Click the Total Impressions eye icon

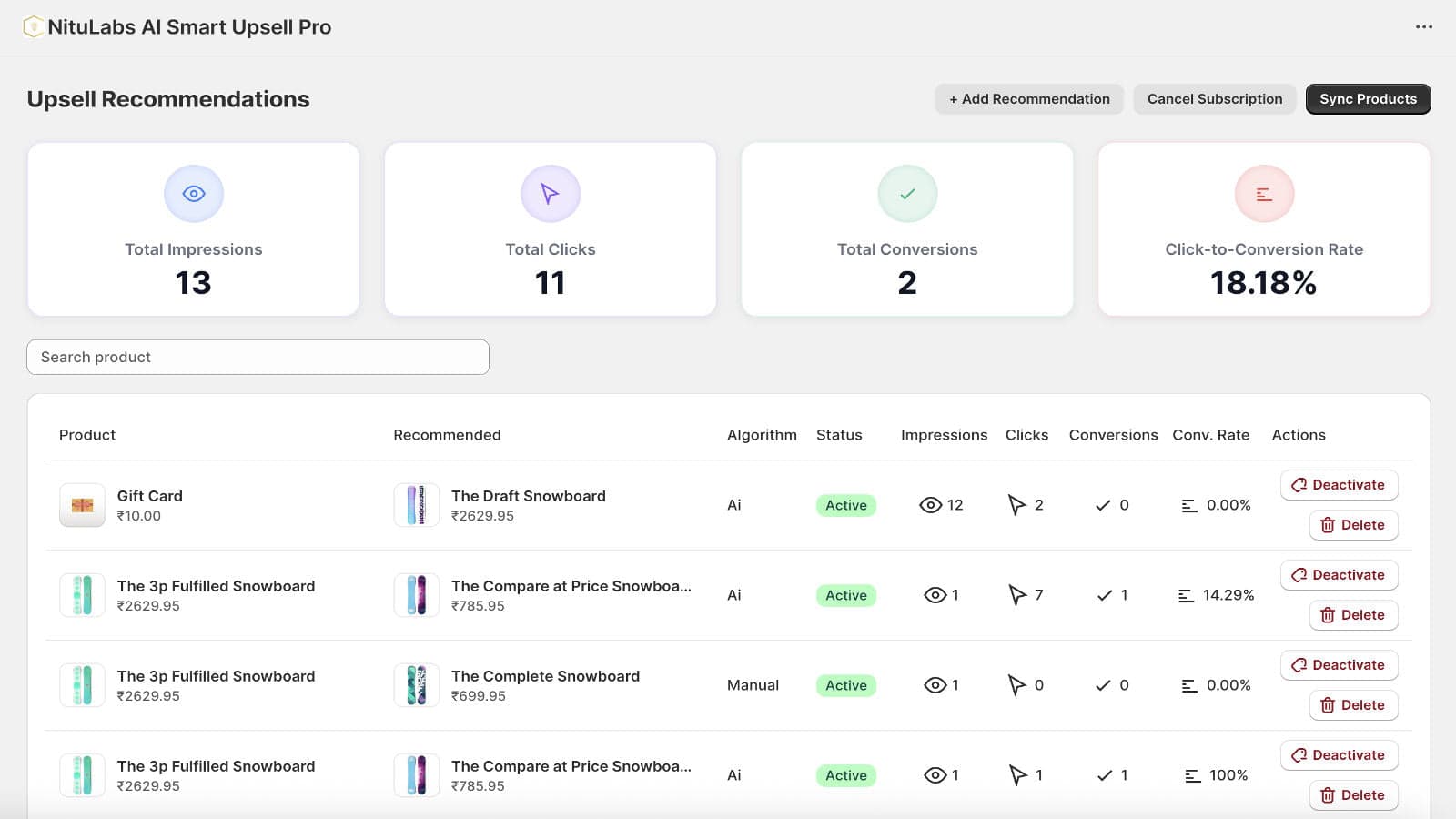pos(194,194)
